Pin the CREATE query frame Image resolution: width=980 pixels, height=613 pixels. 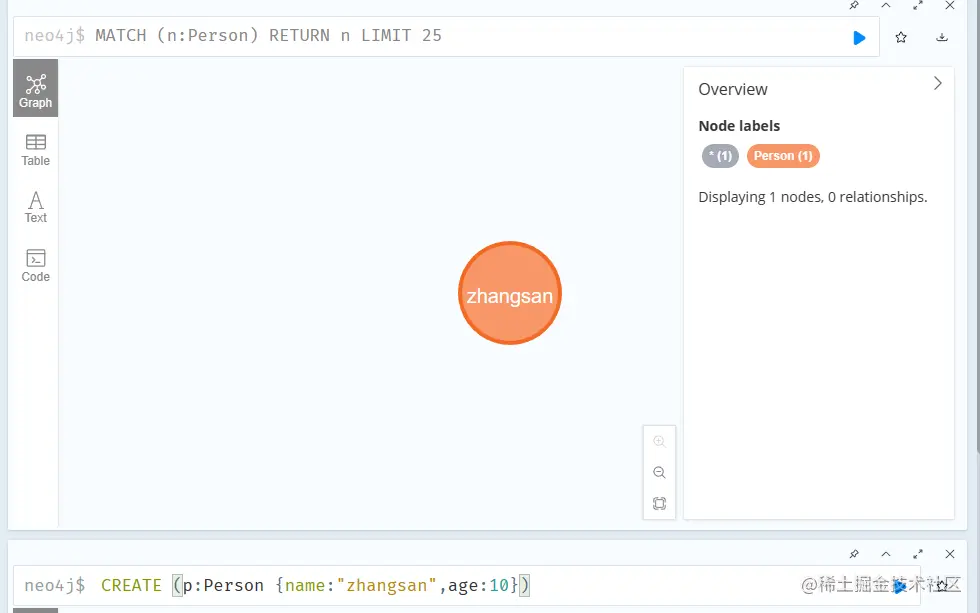pos(854,554)
